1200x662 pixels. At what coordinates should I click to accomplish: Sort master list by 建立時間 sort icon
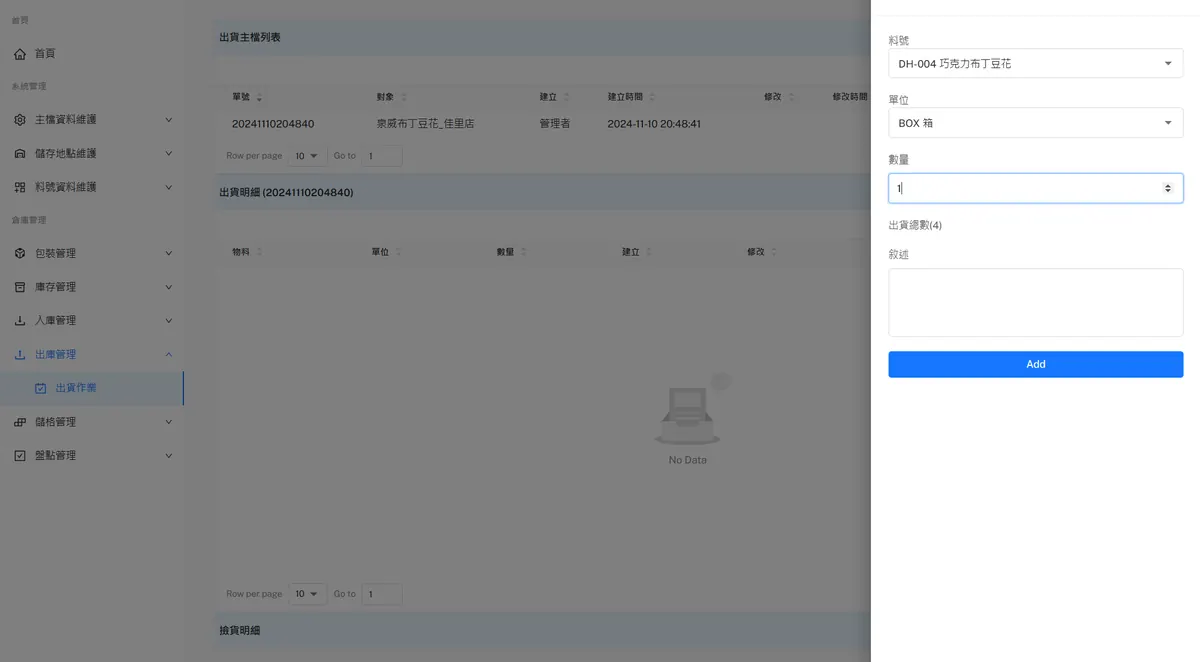[x=653, y=97]
